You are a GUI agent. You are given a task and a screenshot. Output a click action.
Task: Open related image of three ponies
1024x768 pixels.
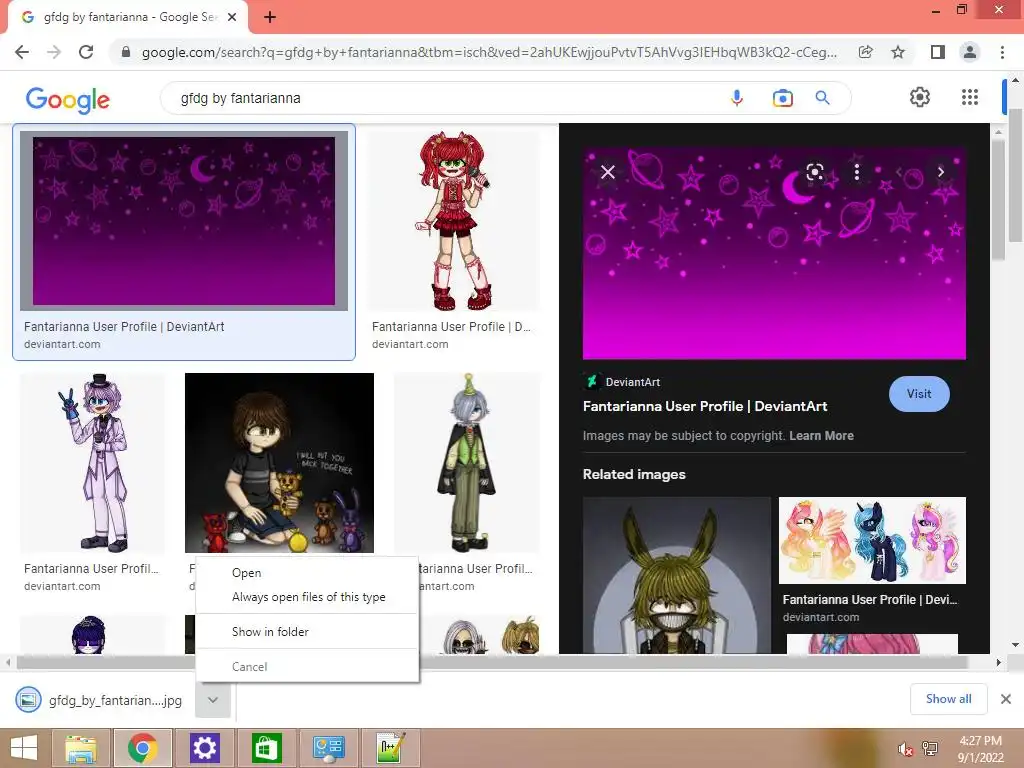[872, 540]
